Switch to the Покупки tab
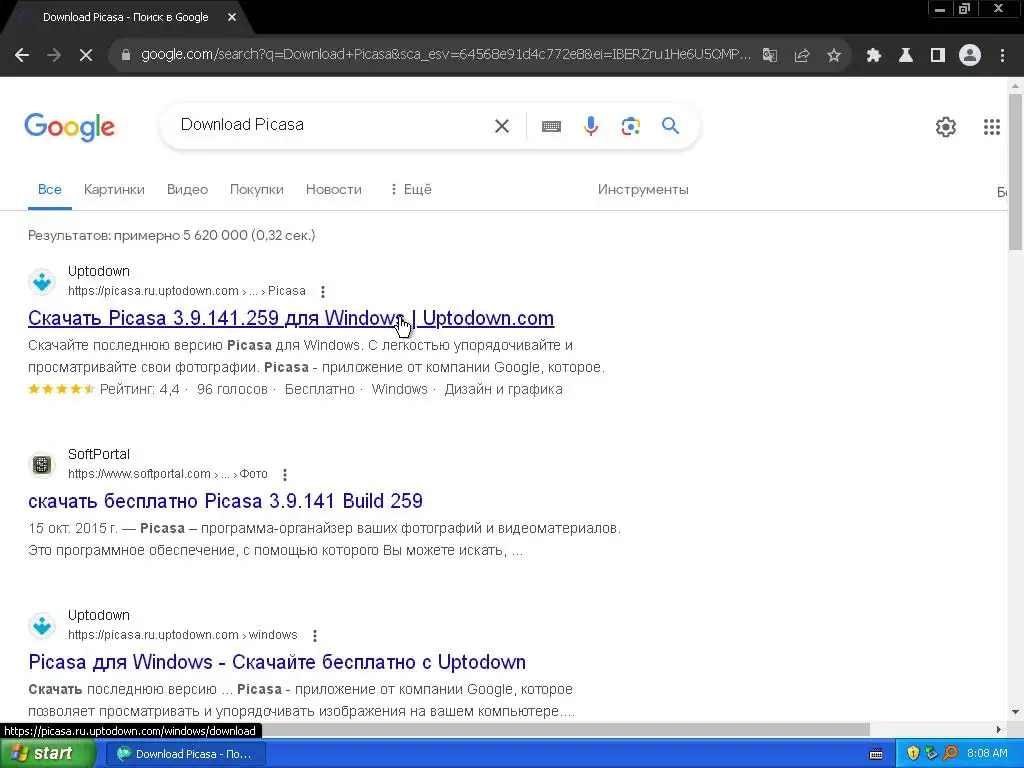1024x768 pixels. tap(257, 189)
